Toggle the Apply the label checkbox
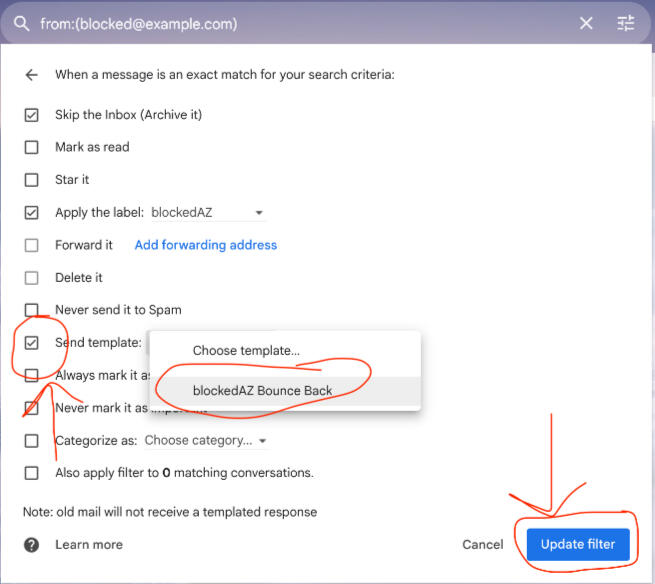The image size is (655, 584). pyautogui.click(x=32, y=213)
